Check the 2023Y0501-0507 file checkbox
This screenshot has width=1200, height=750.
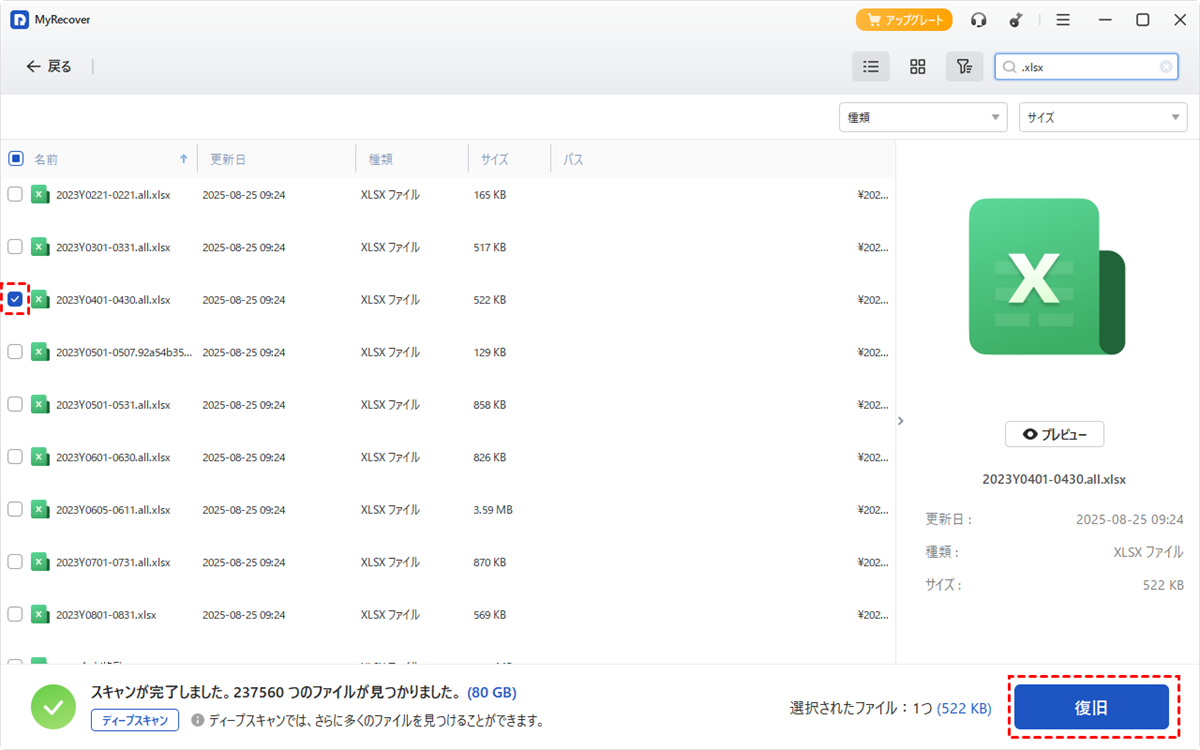[x=15, y=351]
